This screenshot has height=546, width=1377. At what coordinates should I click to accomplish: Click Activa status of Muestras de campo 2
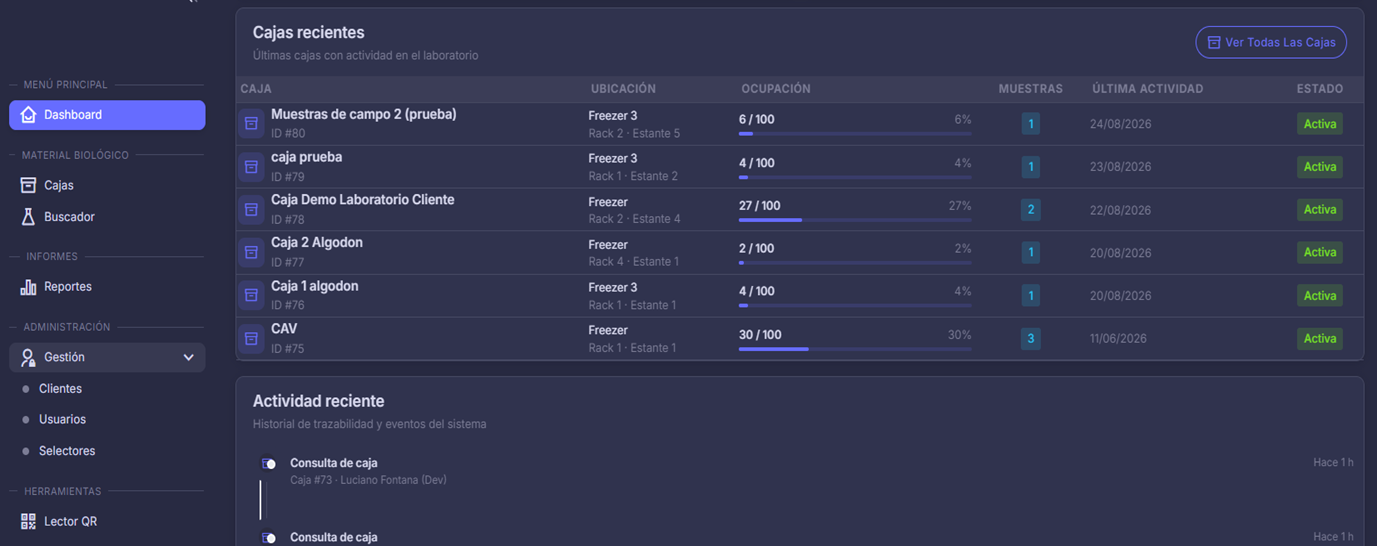click(x=1320, y=124)
